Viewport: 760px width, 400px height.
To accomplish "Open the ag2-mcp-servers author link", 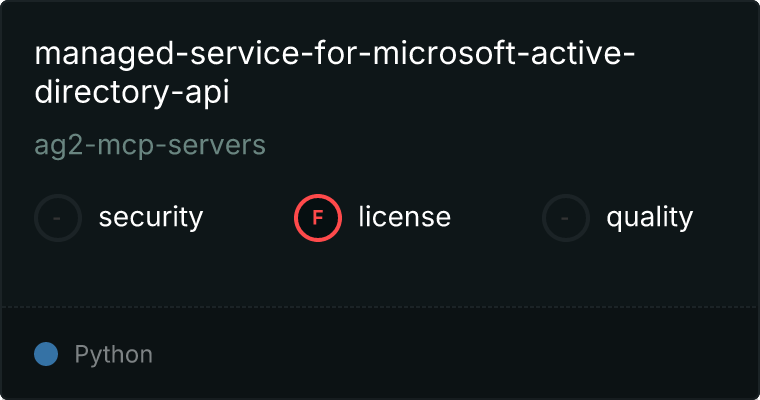I will coord(150,145).
